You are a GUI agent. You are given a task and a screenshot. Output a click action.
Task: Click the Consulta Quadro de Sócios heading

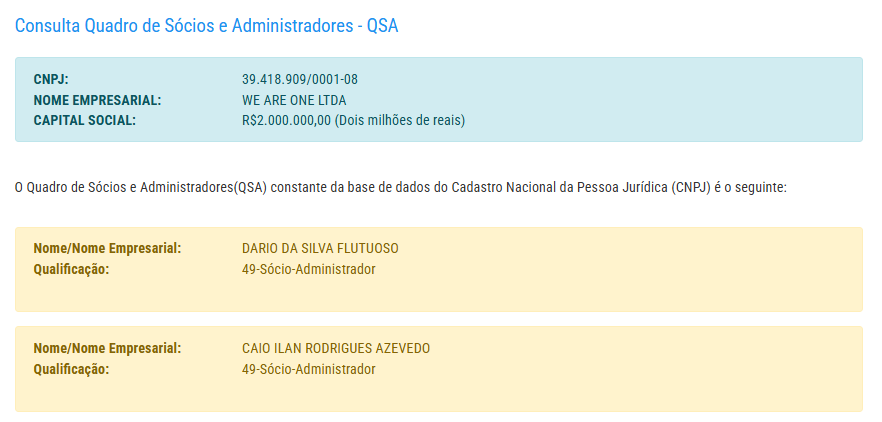206,26
